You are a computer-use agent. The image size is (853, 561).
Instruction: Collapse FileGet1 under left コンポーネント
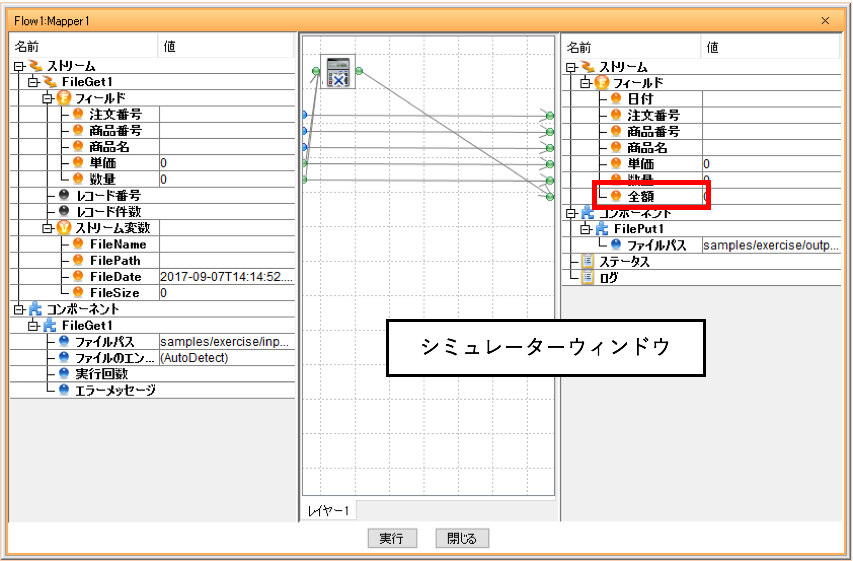coord(34,325)
